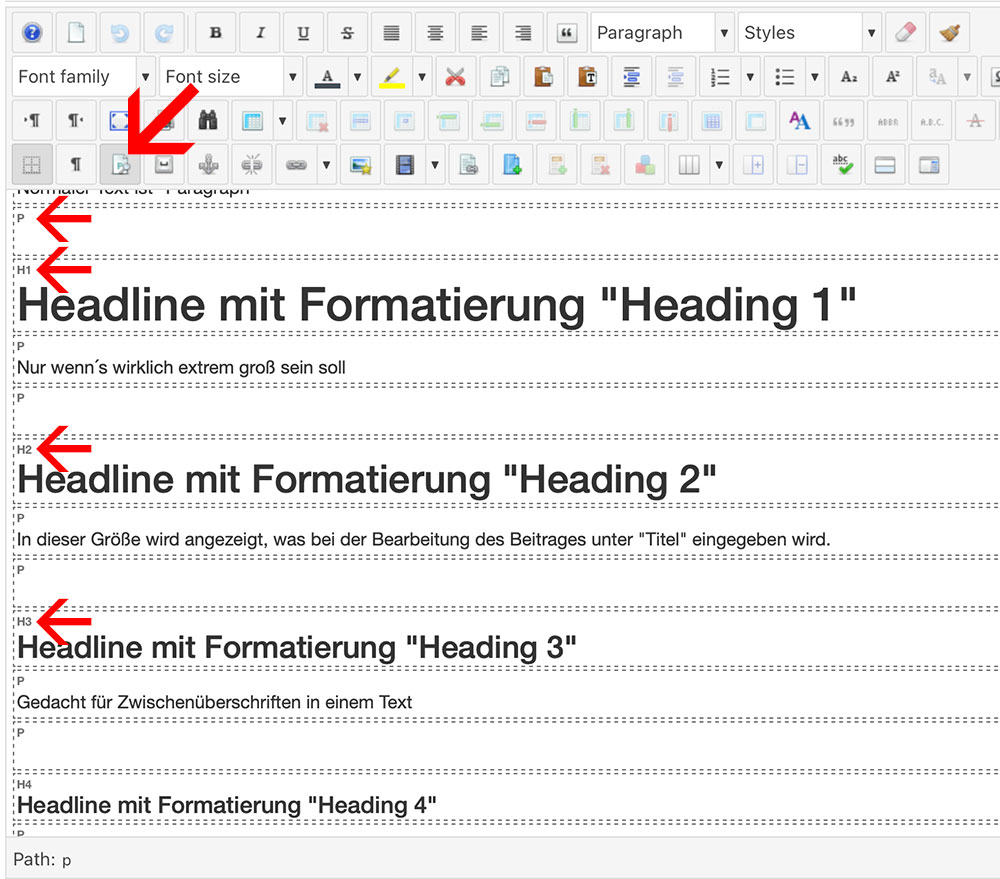The image size is (1000, 879).
Task: Expand the Font family dropdown
Action: click(x=85, y=77)
